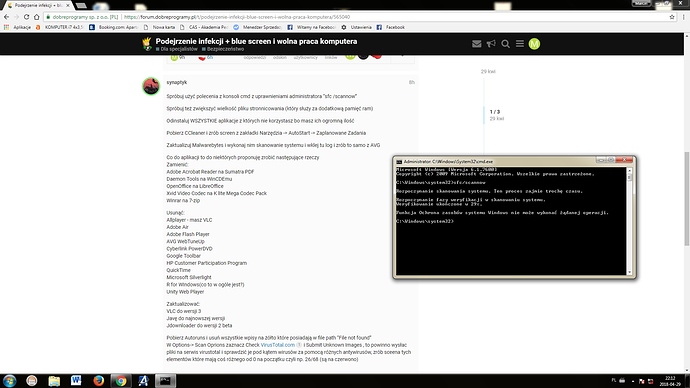The image size is (690, 388).
Task: Select the Podejrzenie infekcji browser tab
Action: 38,5
